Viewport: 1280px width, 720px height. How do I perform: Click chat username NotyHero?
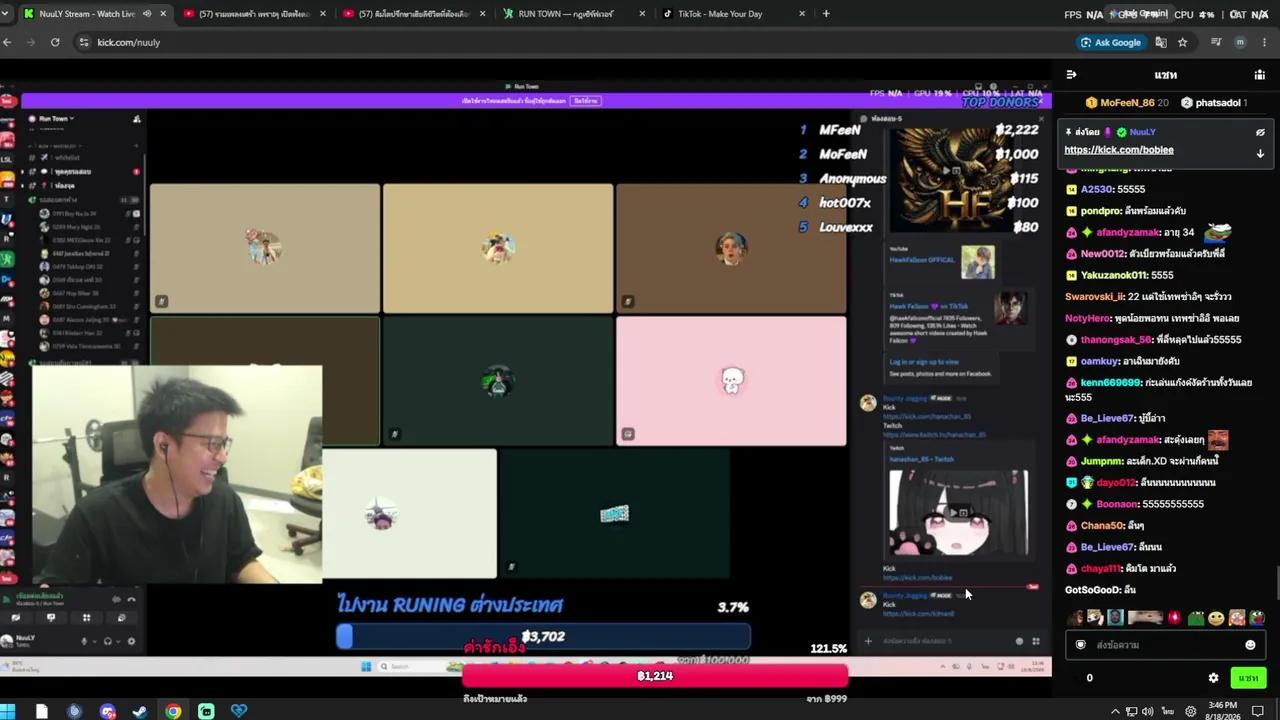click(1088, 318)
